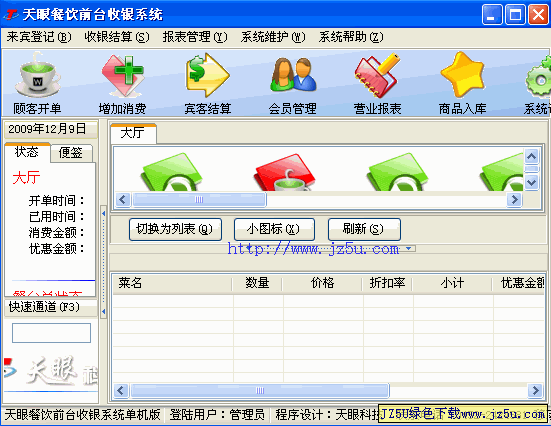The height and width of the screenshot is (426, 551).
Task: Click the 折扣率 column header
Action: [388, 283]
